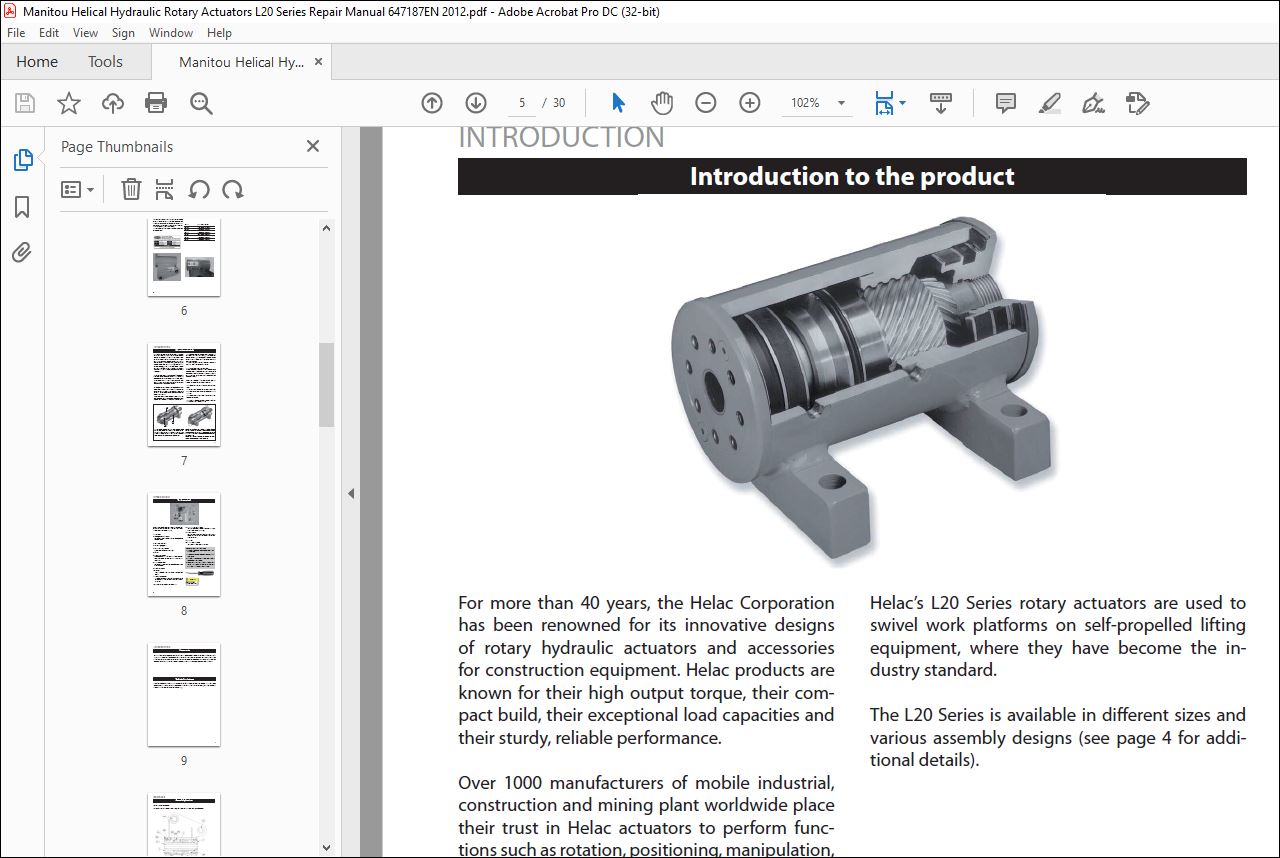The height and width of the screenshot is (858, 1280).
Task: Zoom out with minus icon
Action: (x=706, y=103)
